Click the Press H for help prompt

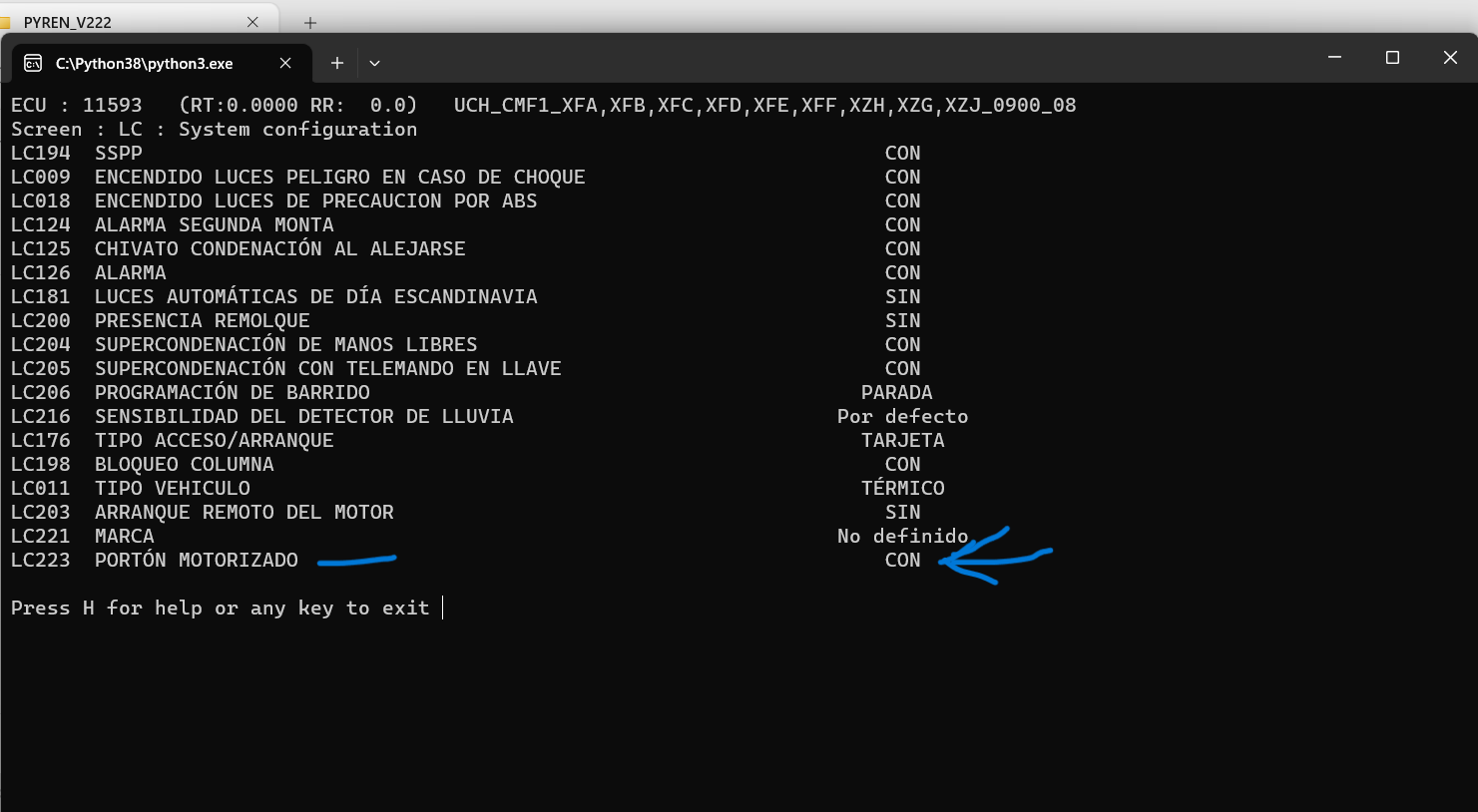221,608
